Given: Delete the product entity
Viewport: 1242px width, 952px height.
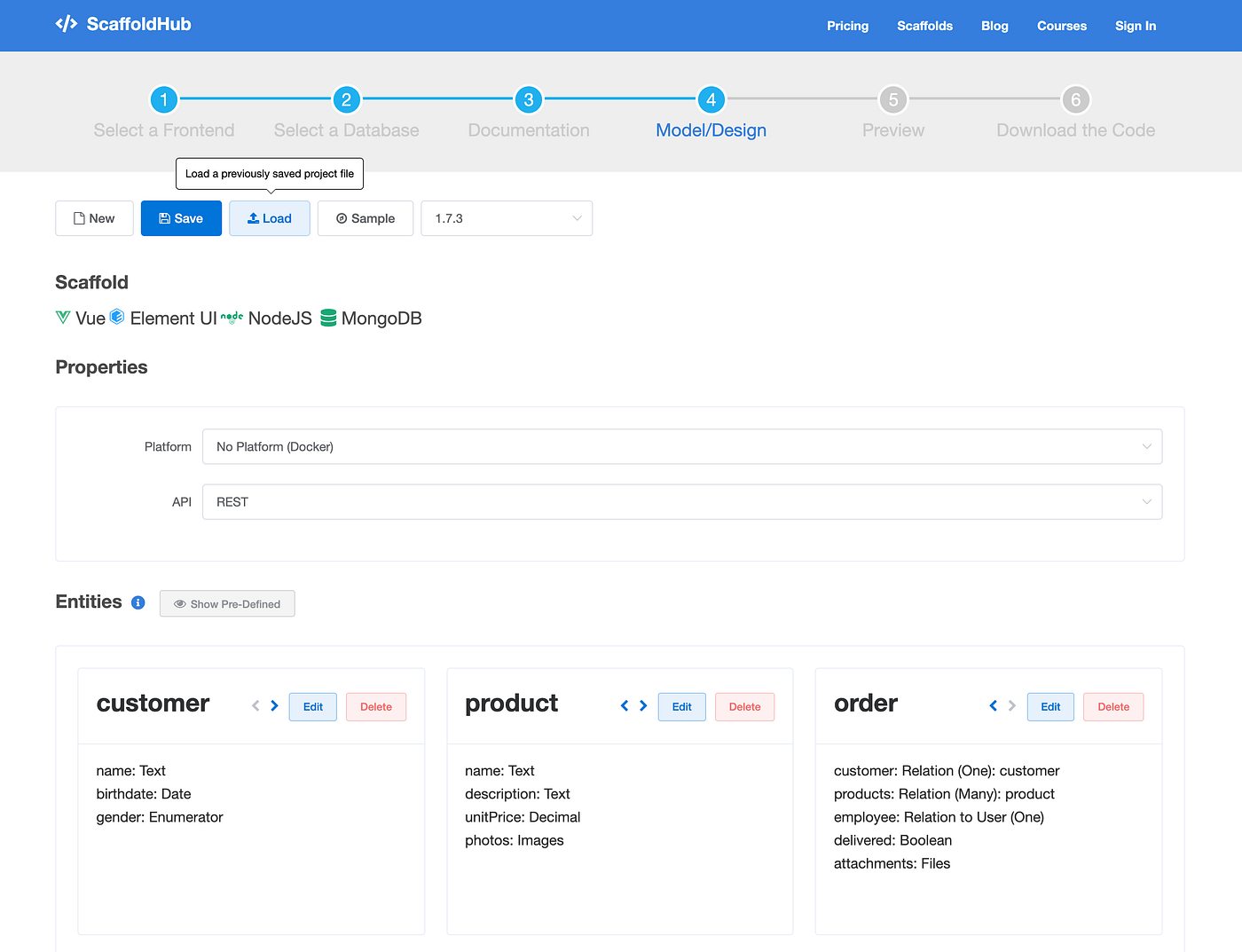Looking at the screenshot, I should [744, 706].
